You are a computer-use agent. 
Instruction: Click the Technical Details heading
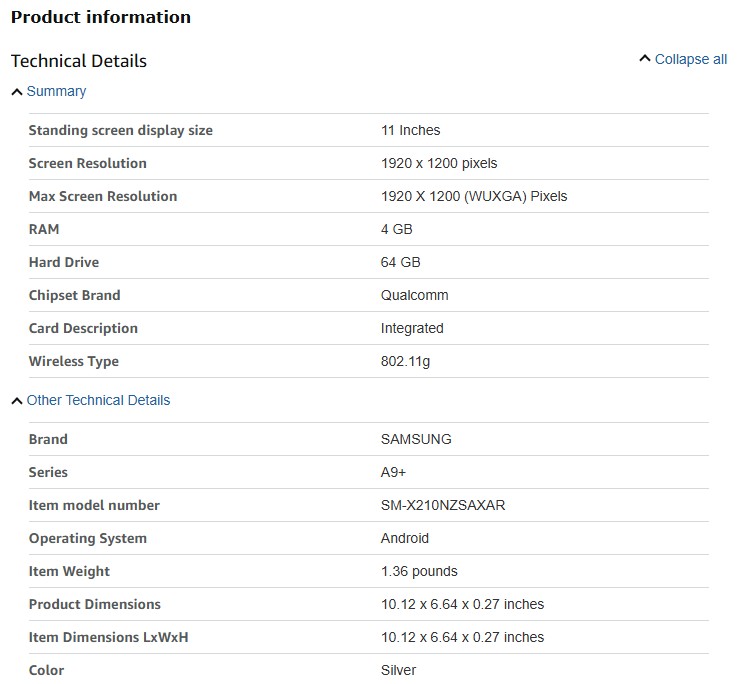click(x=79, y=61)
